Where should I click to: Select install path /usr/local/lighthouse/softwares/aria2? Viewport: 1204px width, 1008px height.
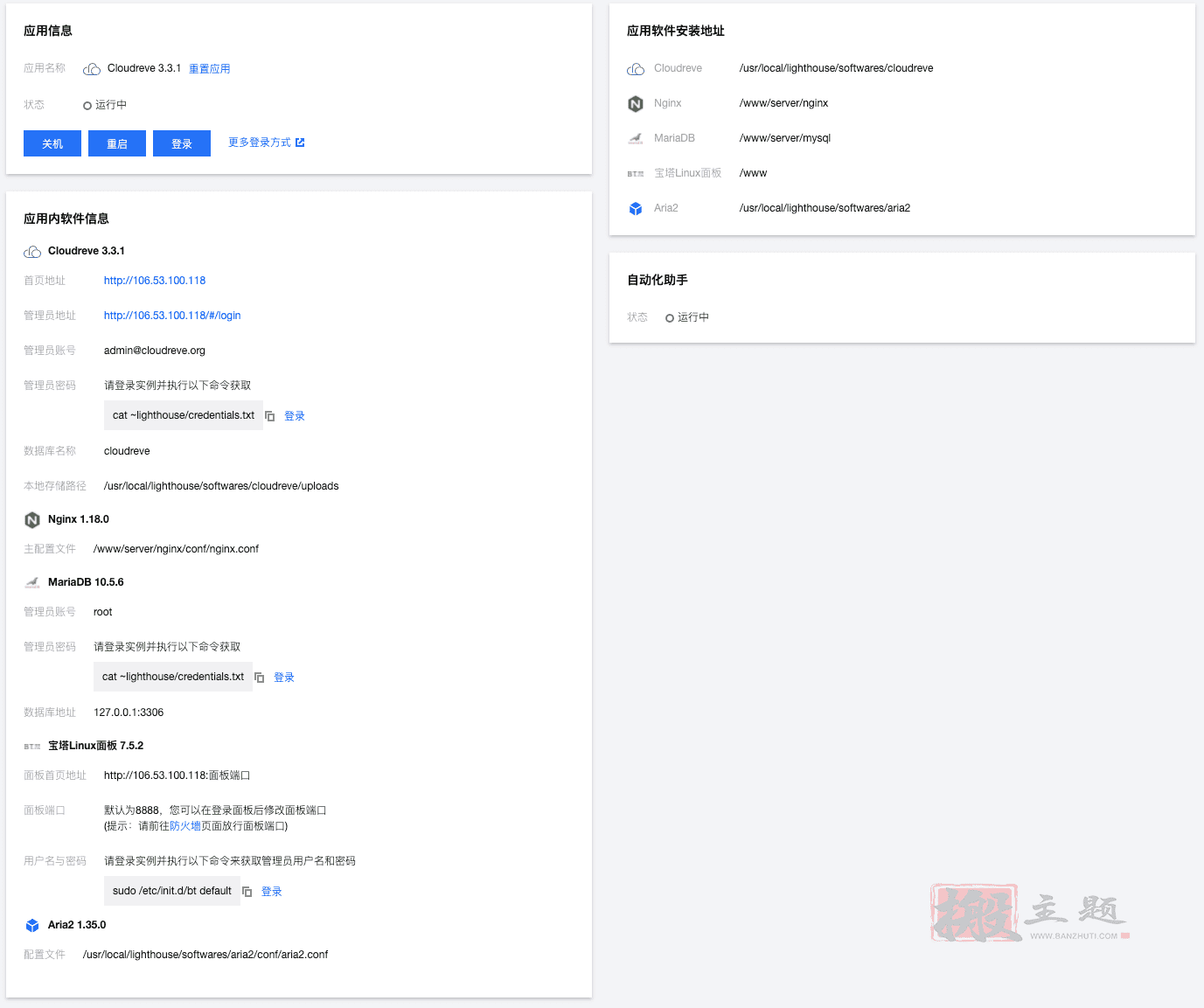[x=825, y=208]
